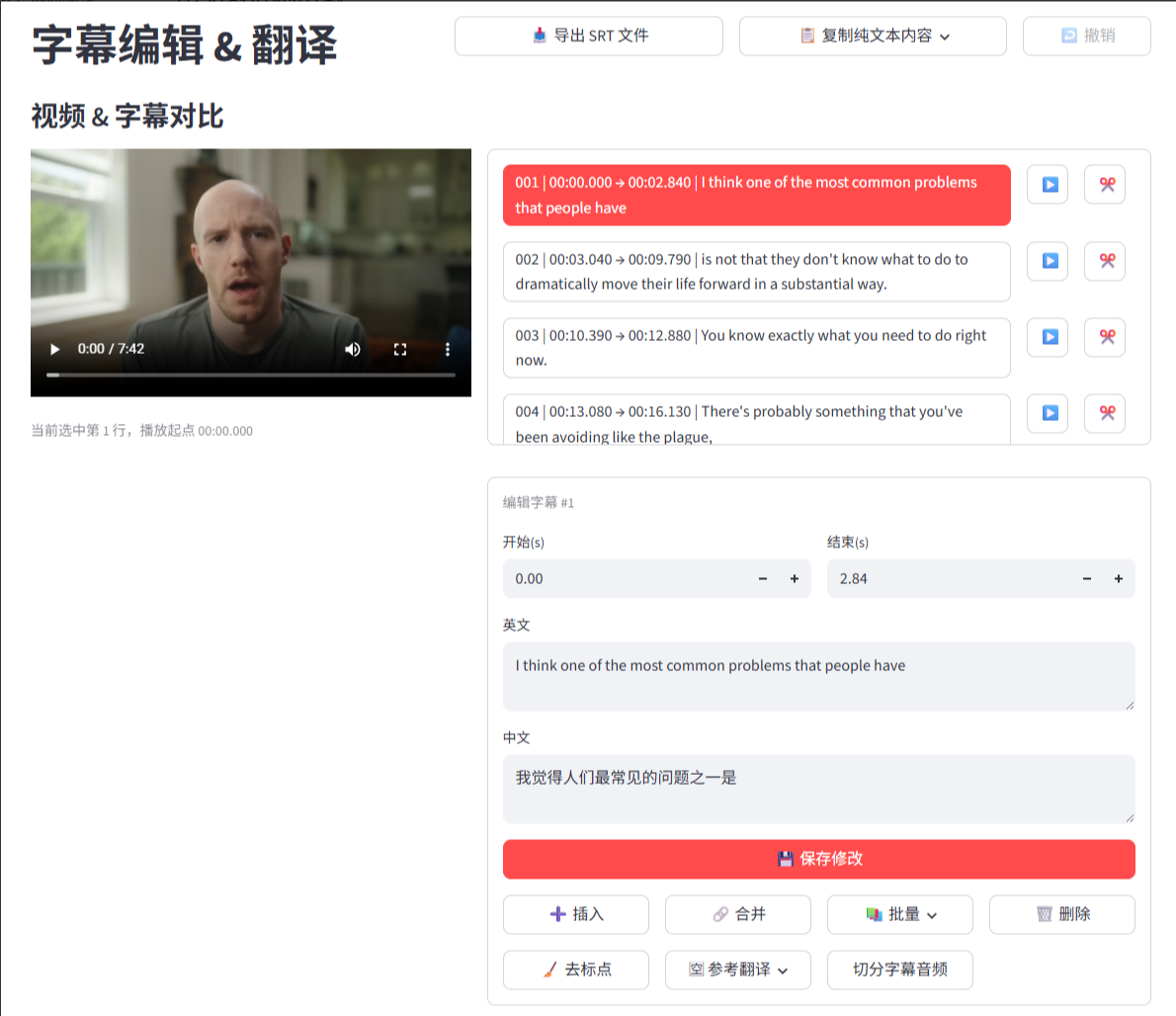This screenshot has height=1016, width=1176.
Task: Click the Chinese translation text area
Action: pos(819,789)
